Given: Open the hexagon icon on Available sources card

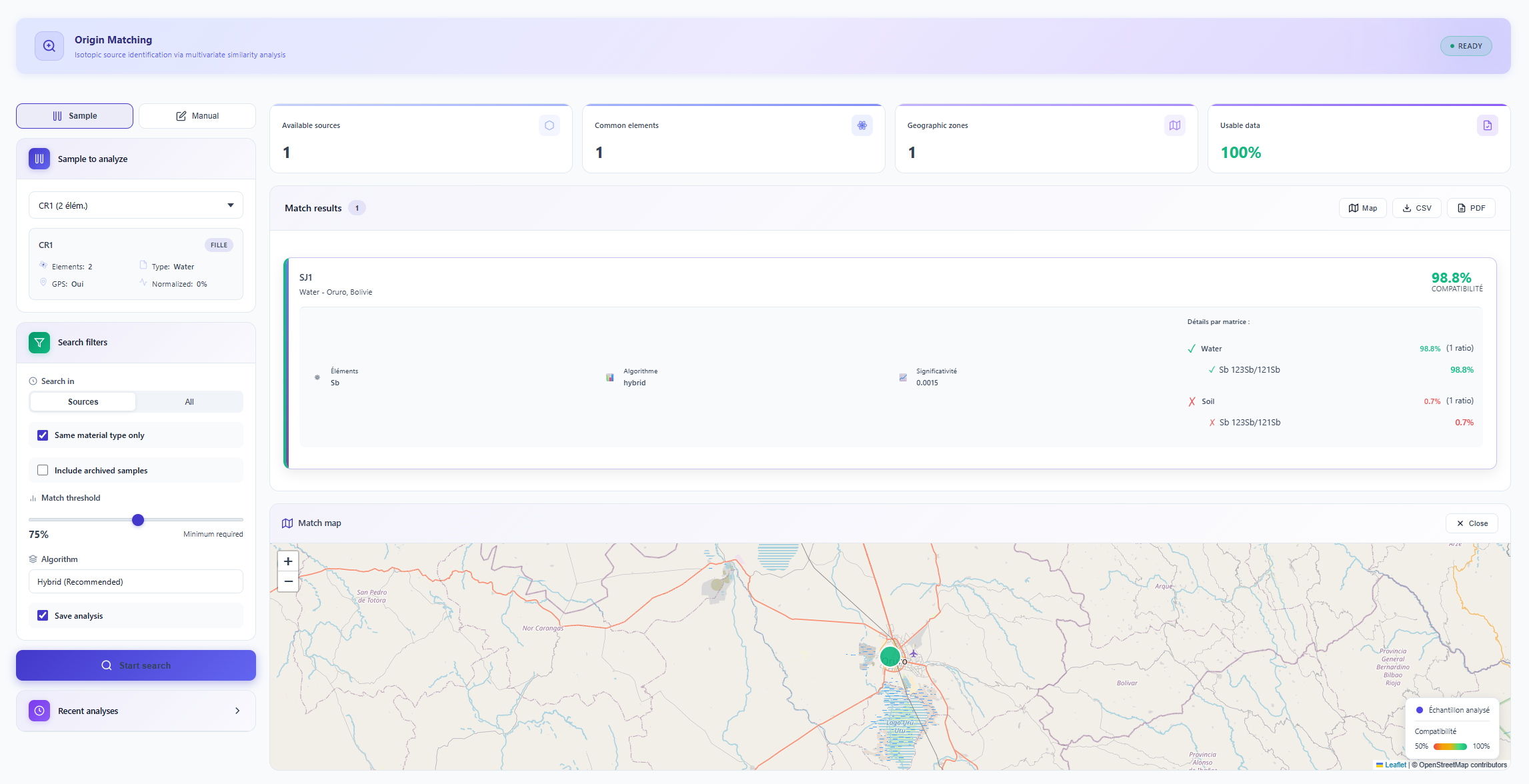Looking at the screenshot, I should [549, 125].
